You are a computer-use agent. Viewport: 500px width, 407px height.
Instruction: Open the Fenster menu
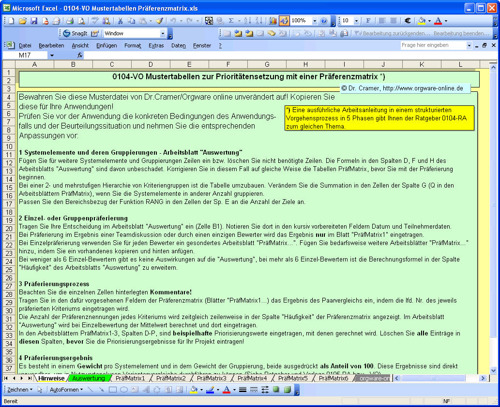(202, 46)
